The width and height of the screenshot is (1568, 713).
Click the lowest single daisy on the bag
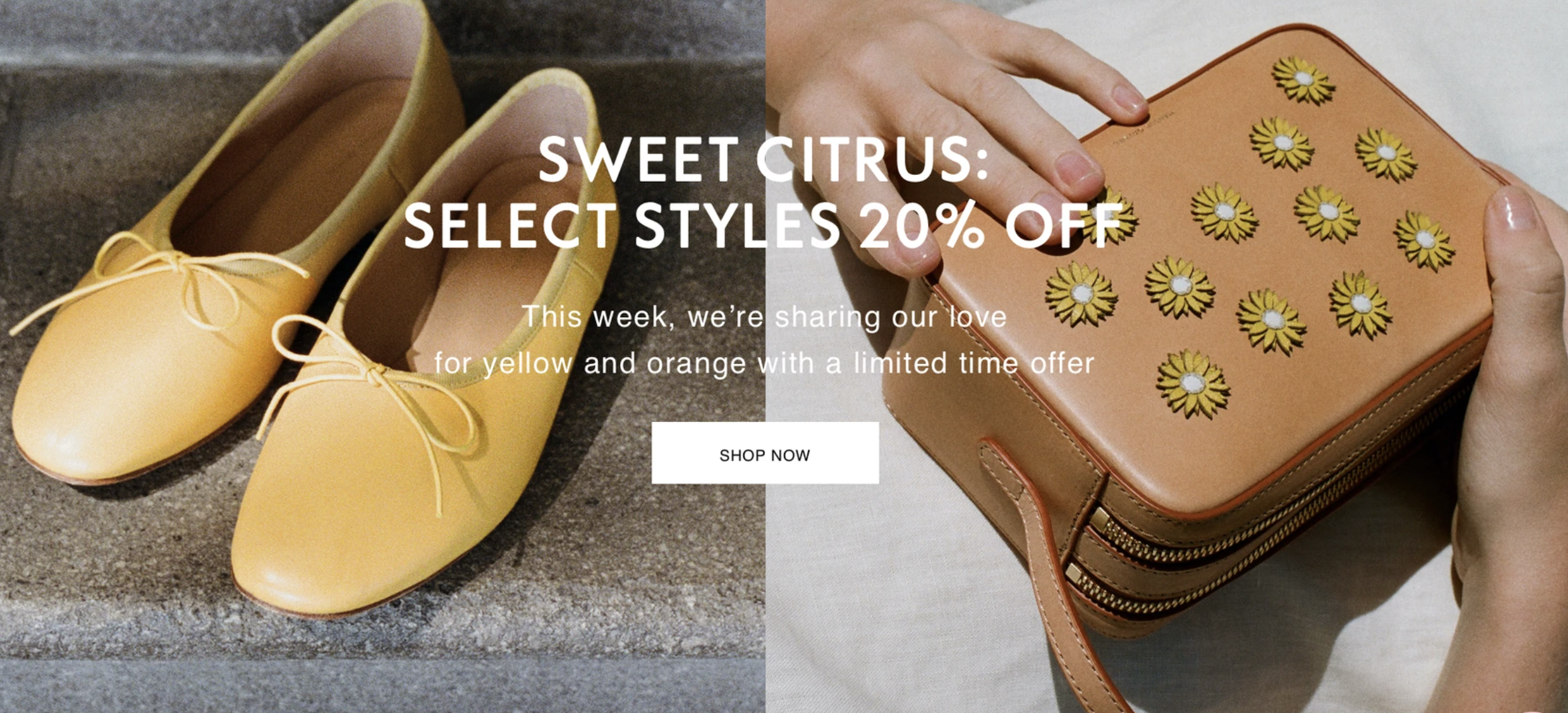coord(1193,383)
